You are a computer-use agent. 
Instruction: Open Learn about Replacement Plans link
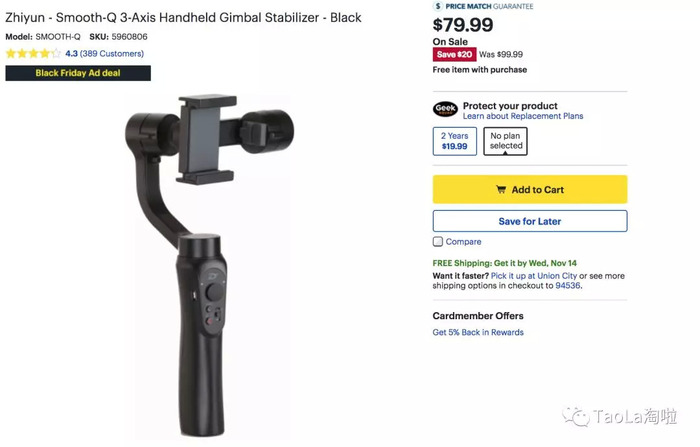click(x=523, y=116)
